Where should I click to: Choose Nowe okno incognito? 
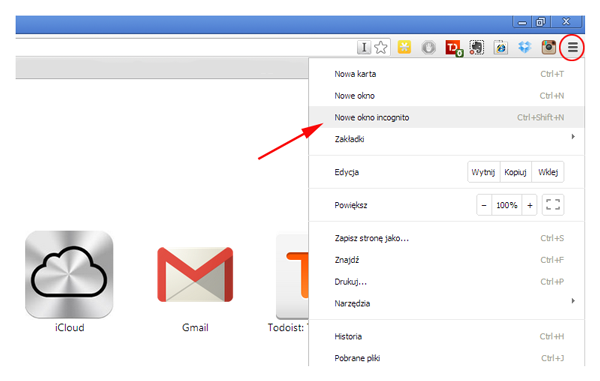point(446,117)
